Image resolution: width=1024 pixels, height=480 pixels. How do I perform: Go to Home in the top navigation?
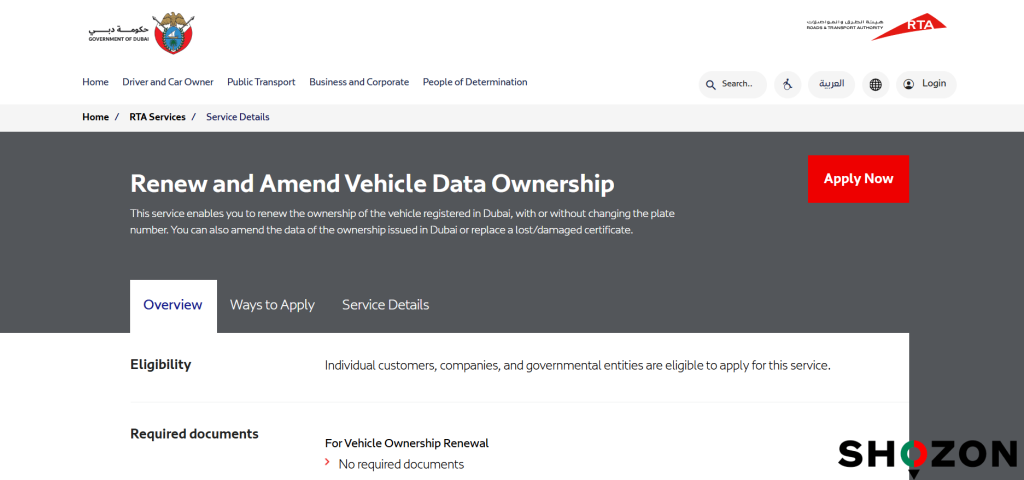point(95,82)
